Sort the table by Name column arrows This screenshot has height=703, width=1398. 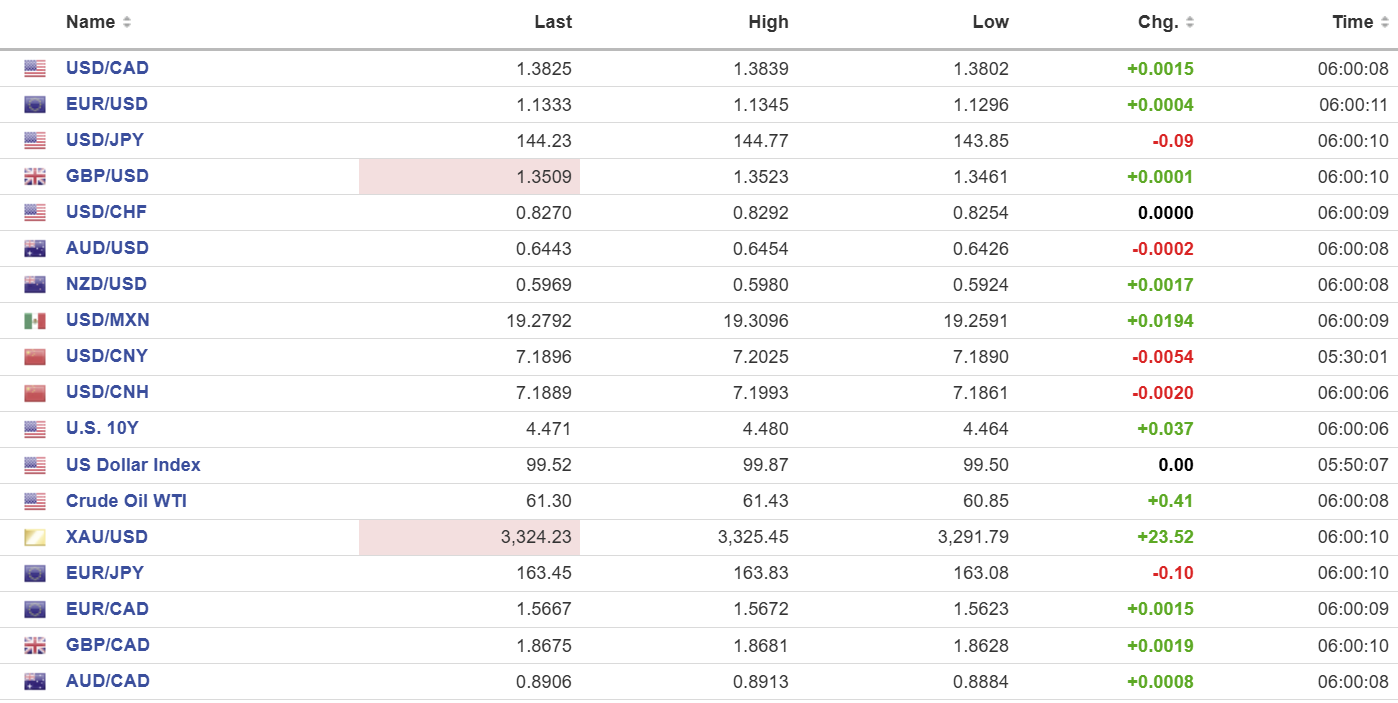(x=127, y=22)
